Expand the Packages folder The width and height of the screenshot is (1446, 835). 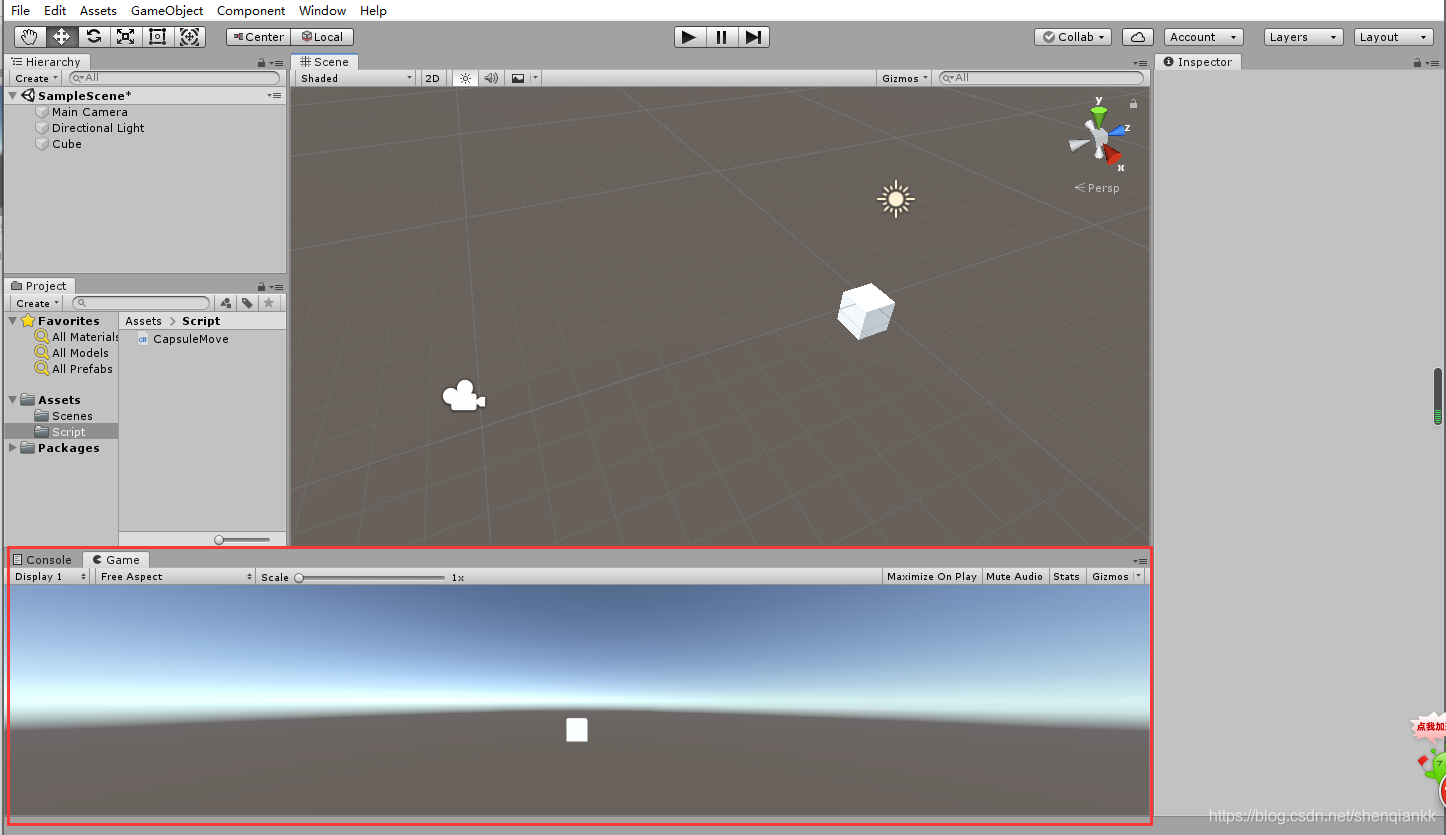[x=13, y=448]
